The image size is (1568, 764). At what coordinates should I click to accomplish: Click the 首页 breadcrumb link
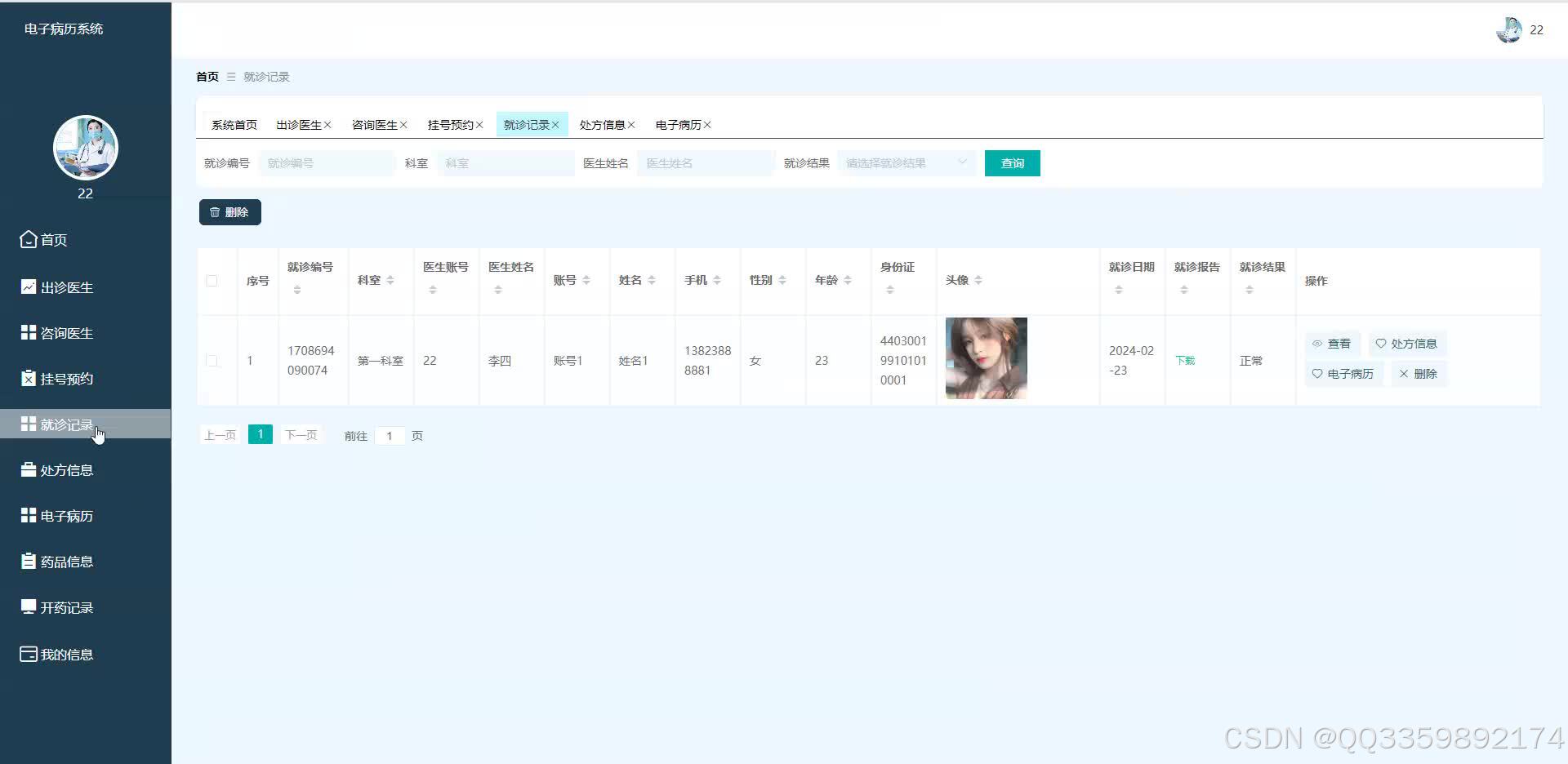click(x=207, y=77)
